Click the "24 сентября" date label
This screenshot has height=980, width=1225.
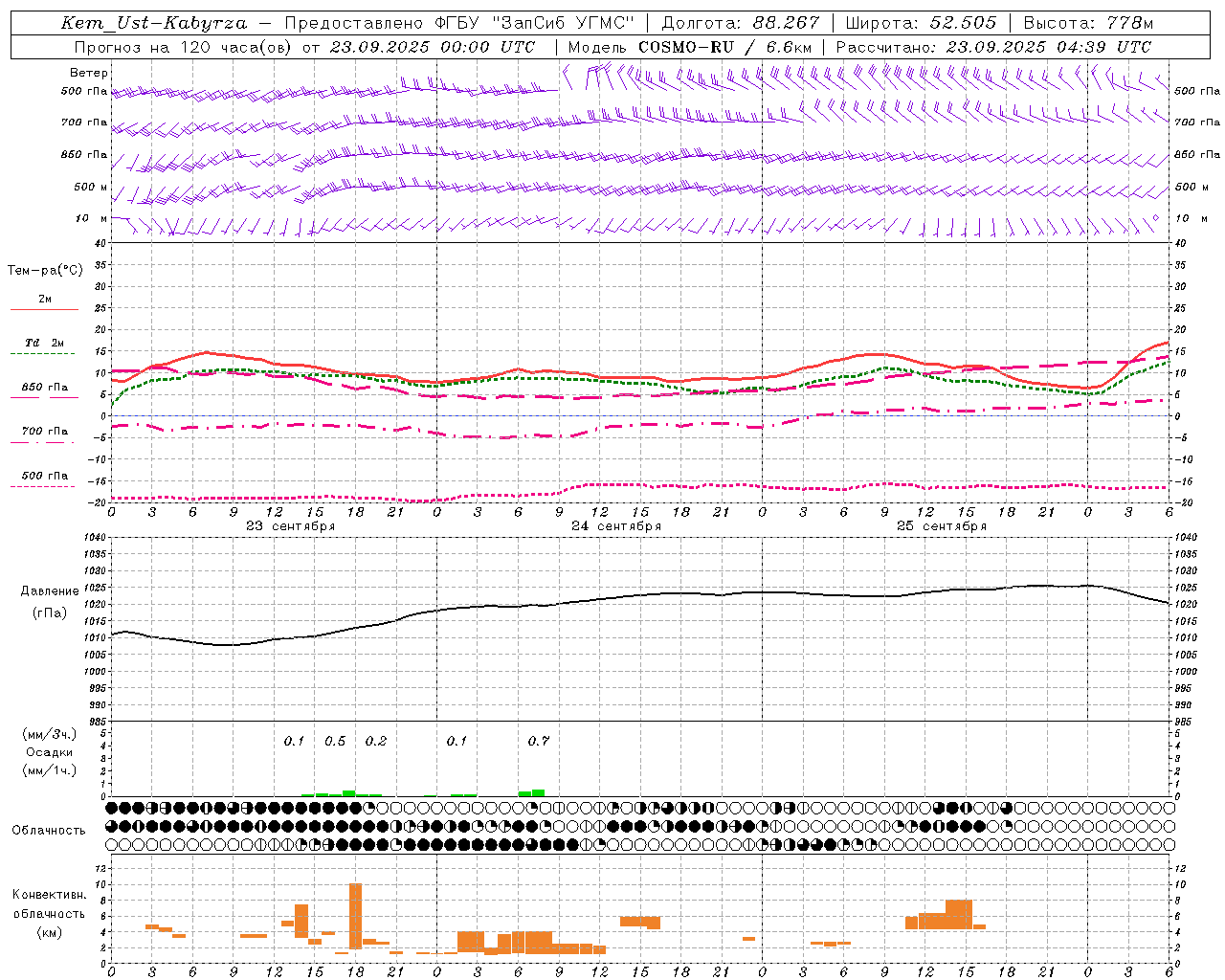point(616,526)
